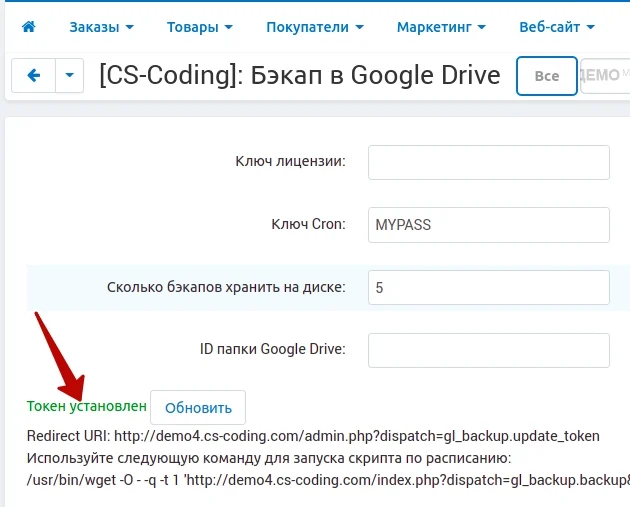Click the page title Бэкап в Google Drive
Screen dimensions: 630x507
300,76
